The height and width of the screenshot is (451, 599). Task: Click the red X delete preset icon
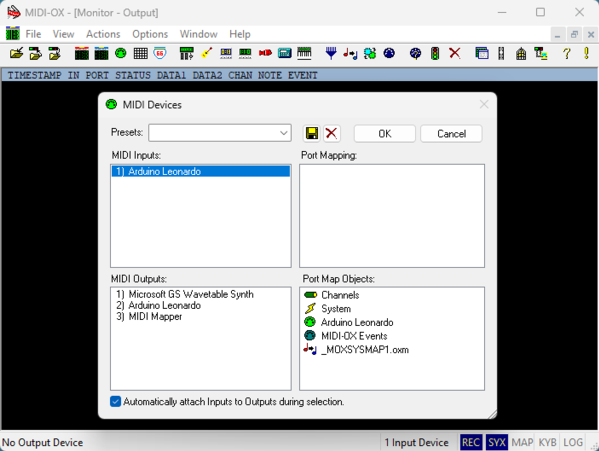click(331, 133)
